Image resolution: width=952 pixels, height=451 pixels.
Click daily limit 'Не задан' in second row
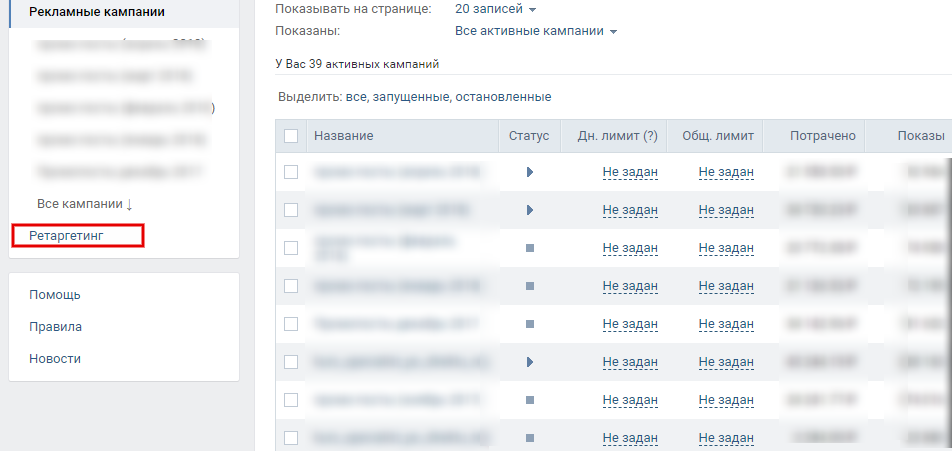pyautogui.click(x=630, y=210)
